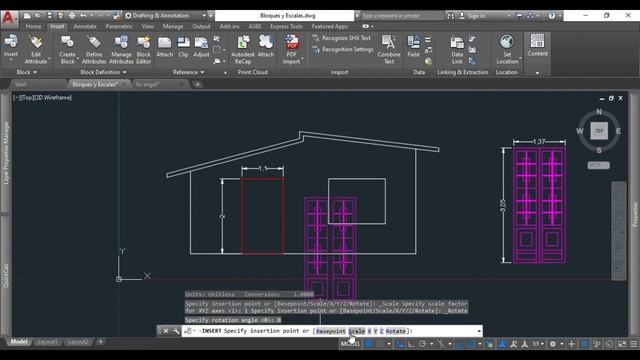This screenshot has height=360, width=640.
Task: Open the WCS coordinate system dropdown
Action: (x=598, y=165)
